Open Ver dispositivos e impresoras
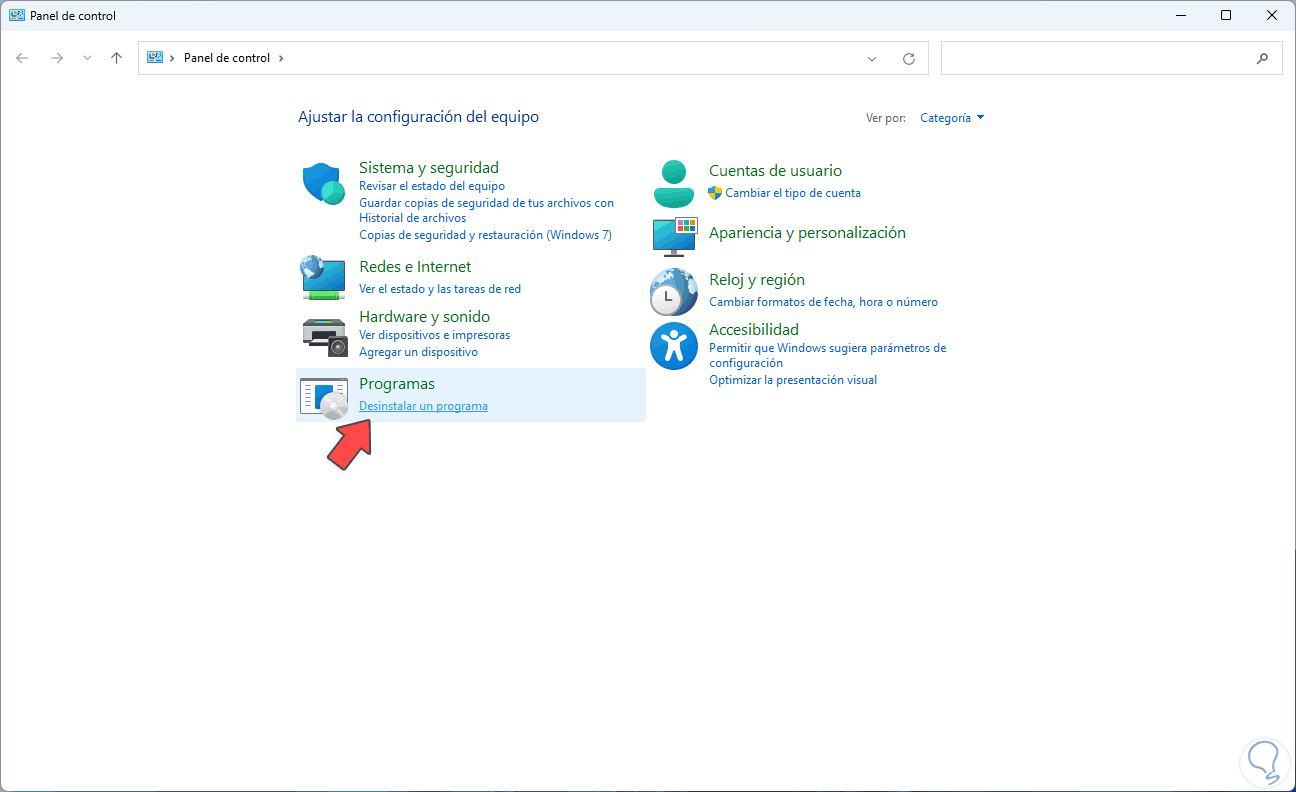 tap(434, 335)
